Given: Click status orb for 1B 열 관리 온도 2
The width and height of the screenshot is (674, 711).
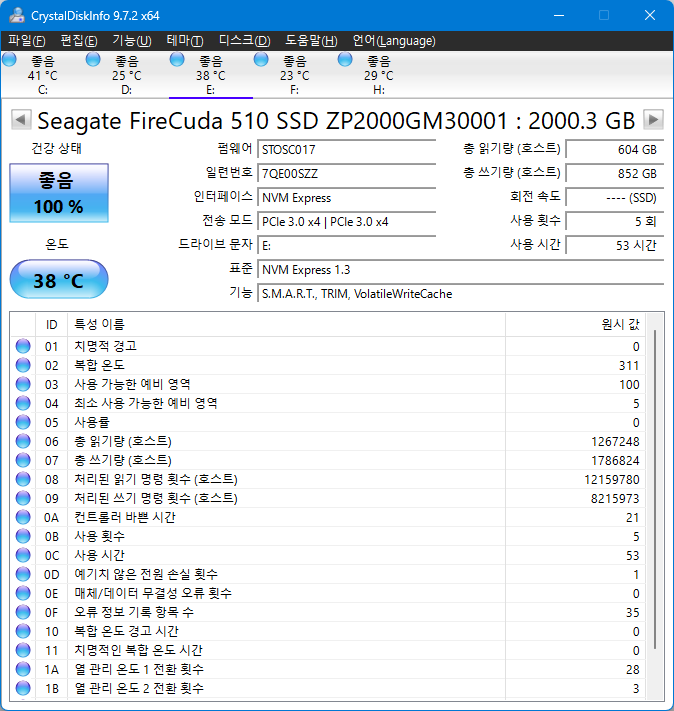Looking at the screenshot, I should pyautogui.click(x=23, y=688).
